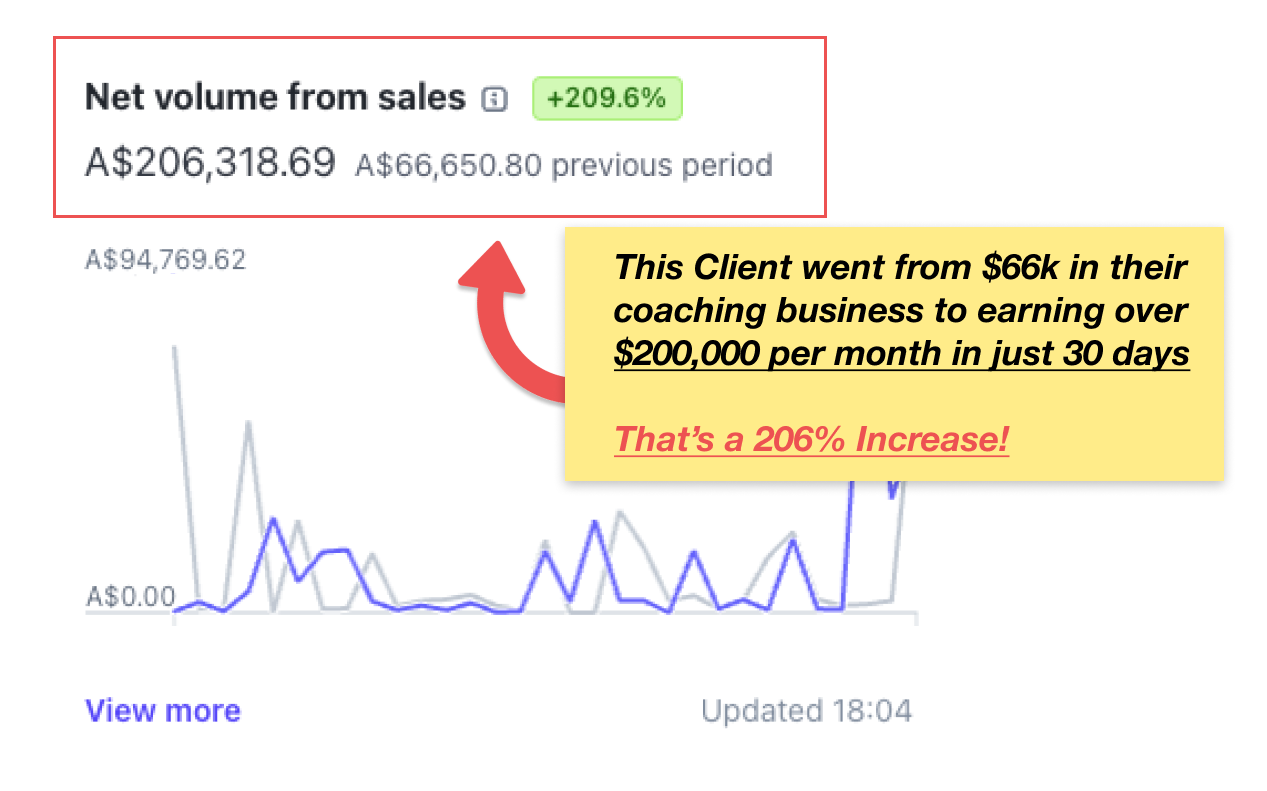Click the info icon beside Net volume from sales
Screen dimensions: 1267x791
coord(494,99)
